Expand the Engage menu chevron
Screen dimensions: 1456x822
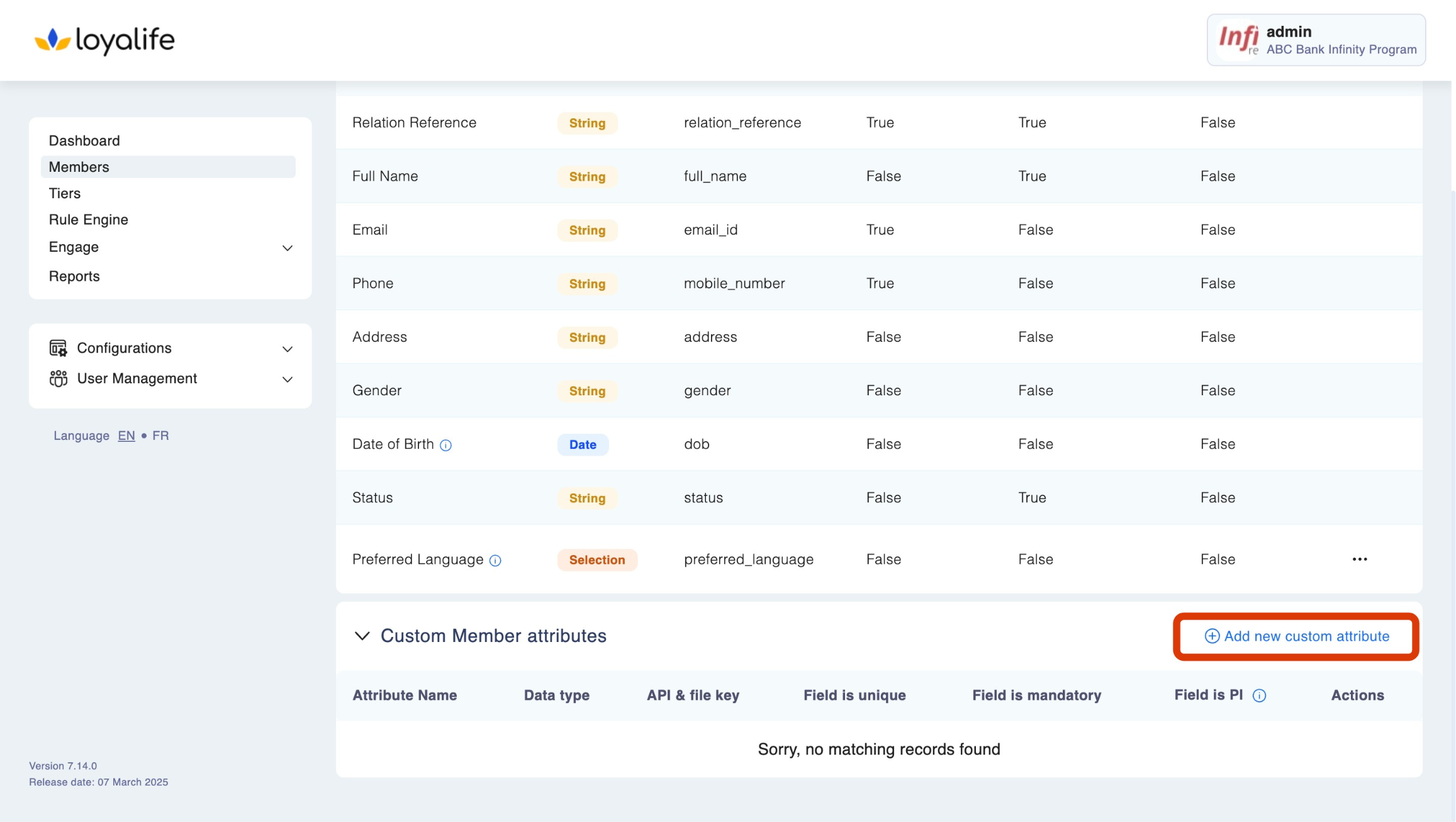tap(287, 248)
